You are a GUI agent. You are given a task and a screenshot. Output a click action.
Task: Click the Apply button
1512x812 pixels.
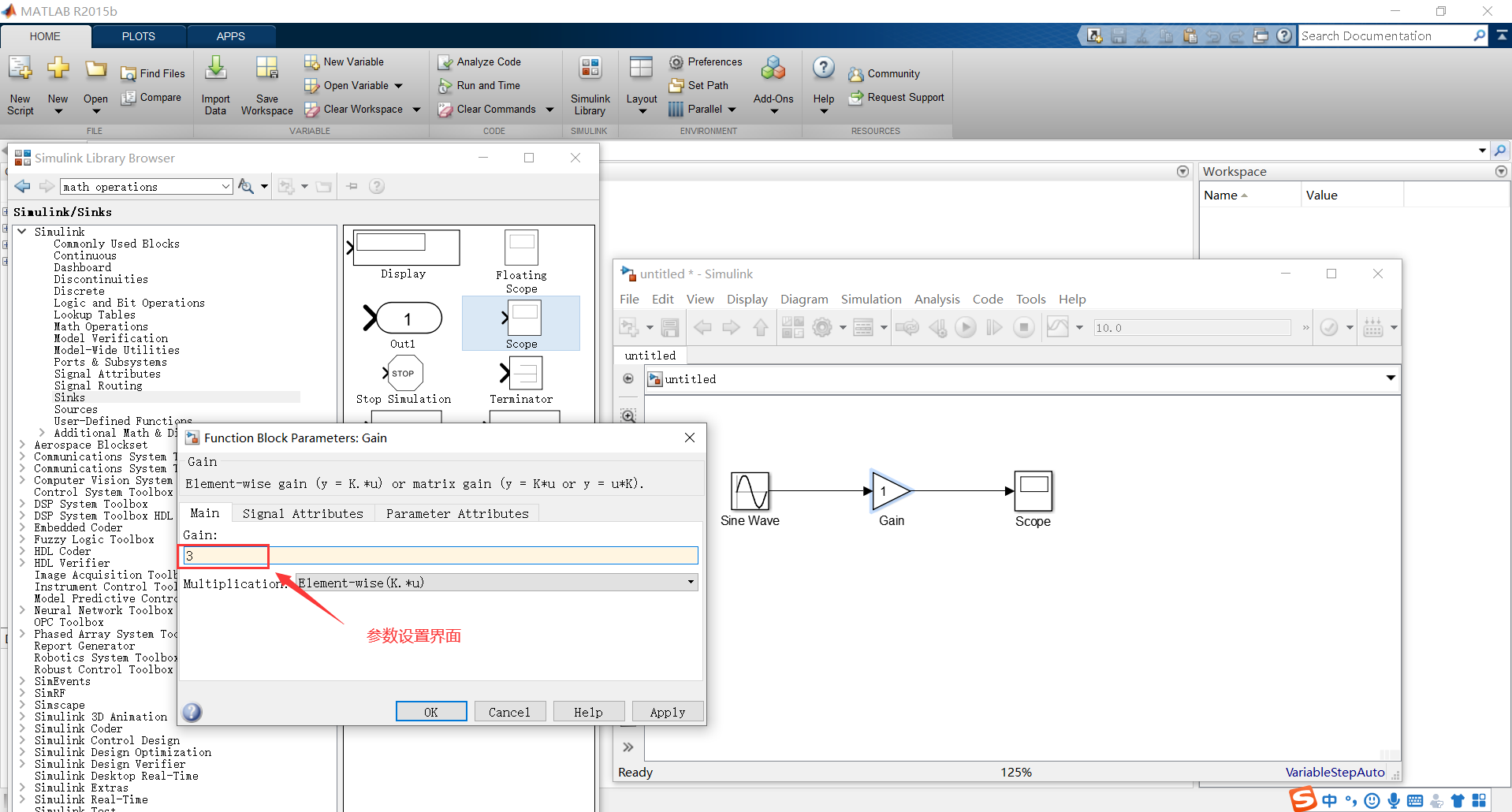668,712
